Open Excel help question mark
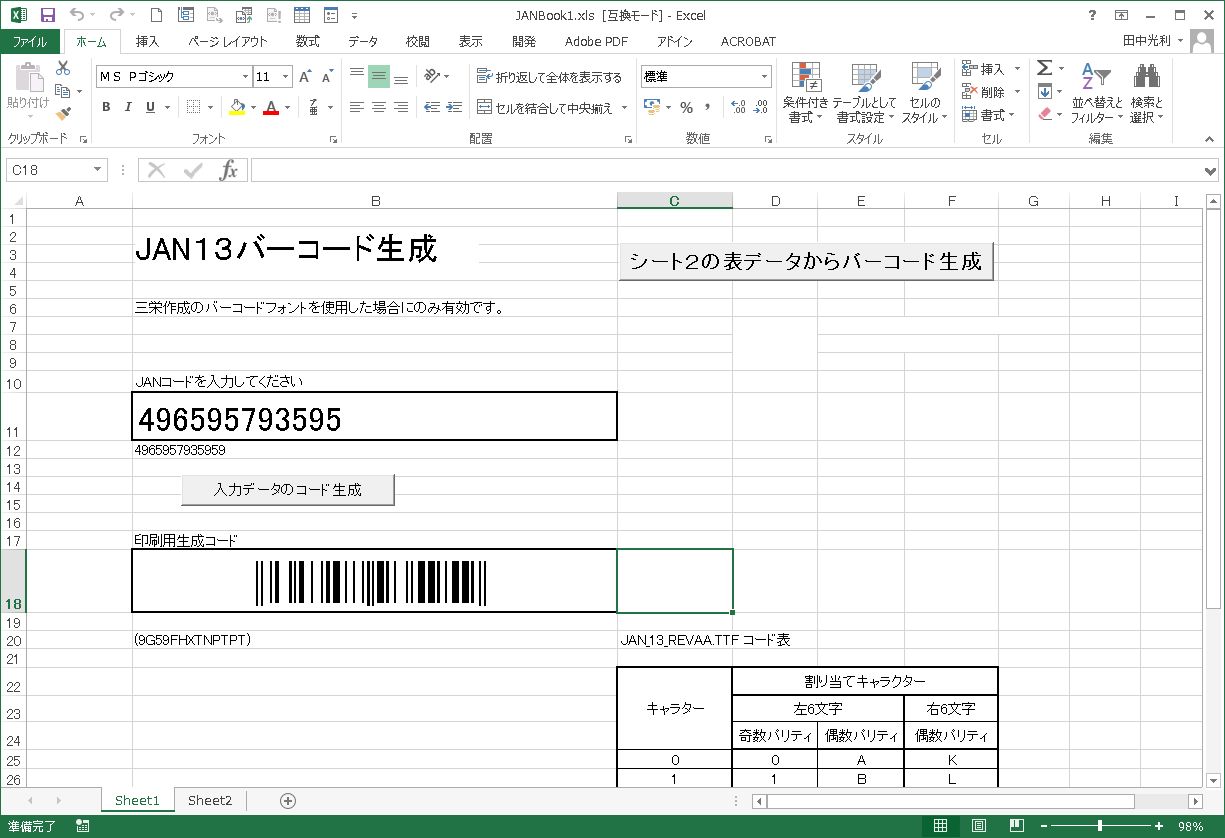 coord(1092,15)
